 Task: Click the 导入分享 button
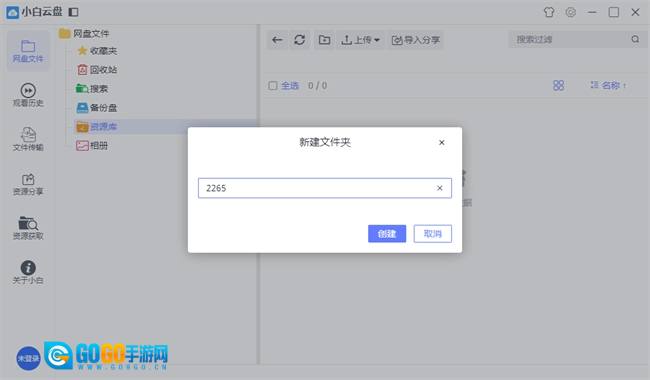point(415,40)
